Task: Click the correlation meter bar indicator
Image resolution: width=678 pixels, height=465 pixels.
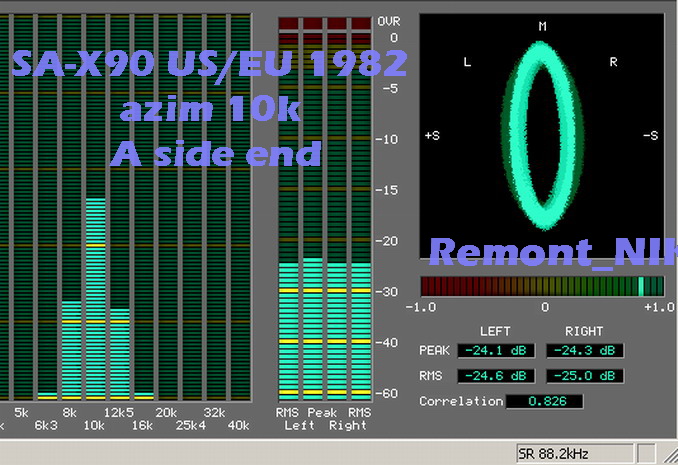Action: [x=541, y=285]
